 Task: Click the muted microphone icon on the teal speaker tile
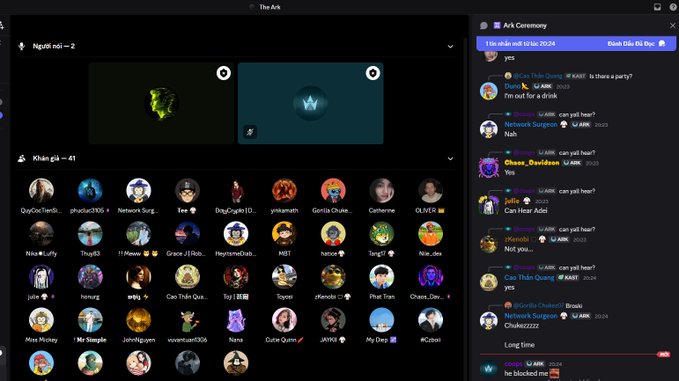(x=250, y=132)
